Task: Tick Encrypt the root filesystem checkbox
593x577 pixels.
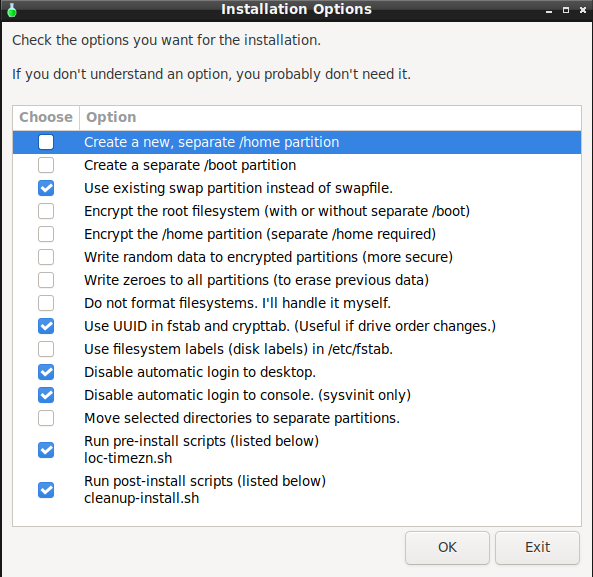Action: (x=46, y=211)
